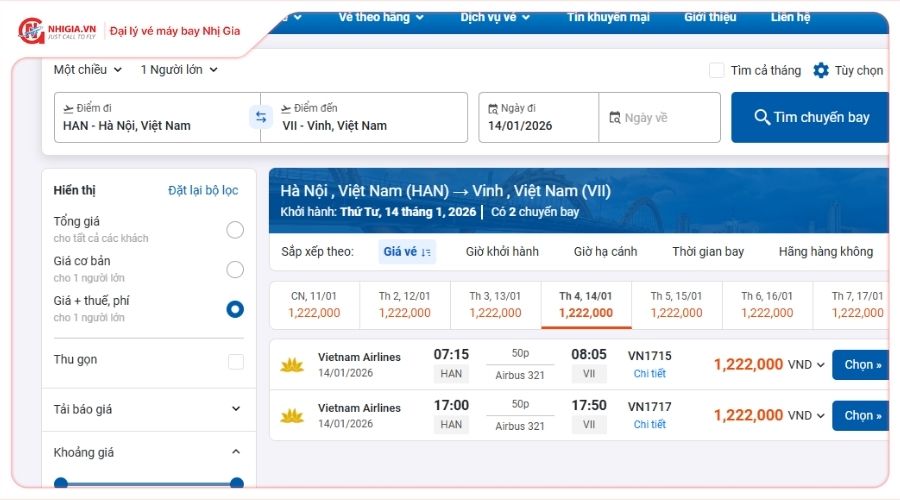Screen dimensions: 900x500
Task: Select the Th 6, 16/01 date tab
Action: point(767,305)
